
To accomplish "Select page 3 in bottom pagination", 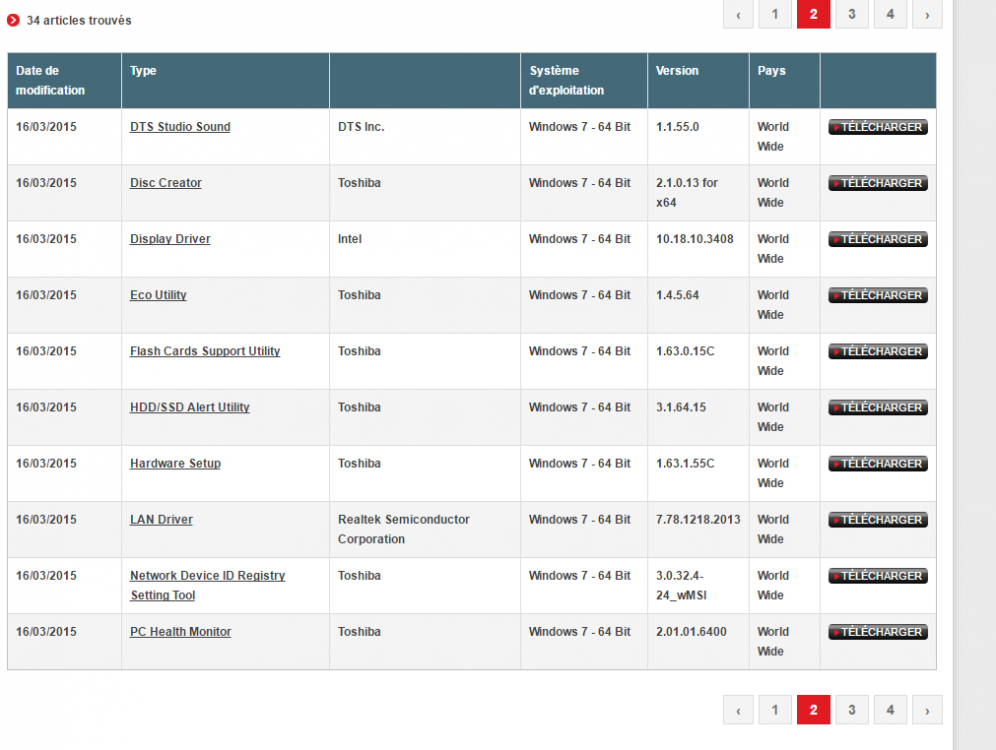I will tap(852, 710).
